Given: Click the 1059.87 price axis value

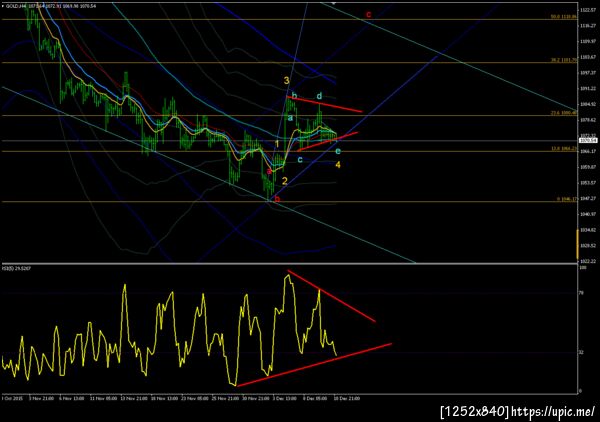Looking at the screenshot, I should coord(588,167).
